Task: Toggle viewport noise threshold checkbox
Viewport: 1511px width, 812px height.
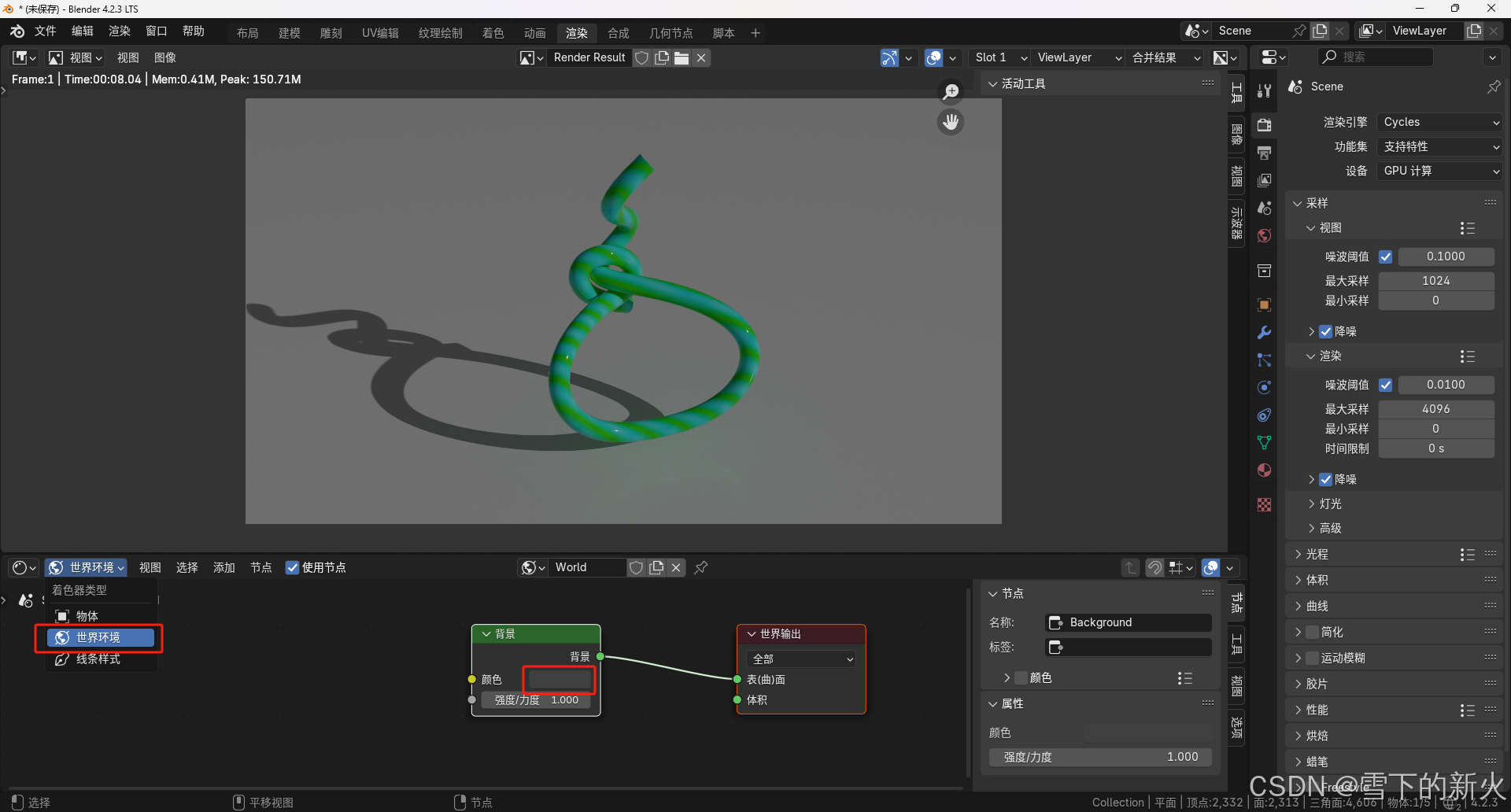Action: click(x=1386, y=257)
